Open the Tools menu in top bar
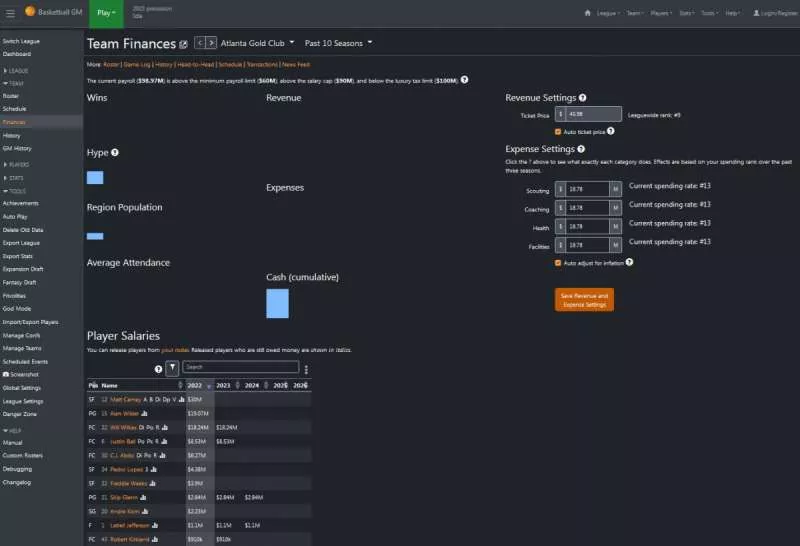Viewport: 800px width, 546px height. point(709,13)
